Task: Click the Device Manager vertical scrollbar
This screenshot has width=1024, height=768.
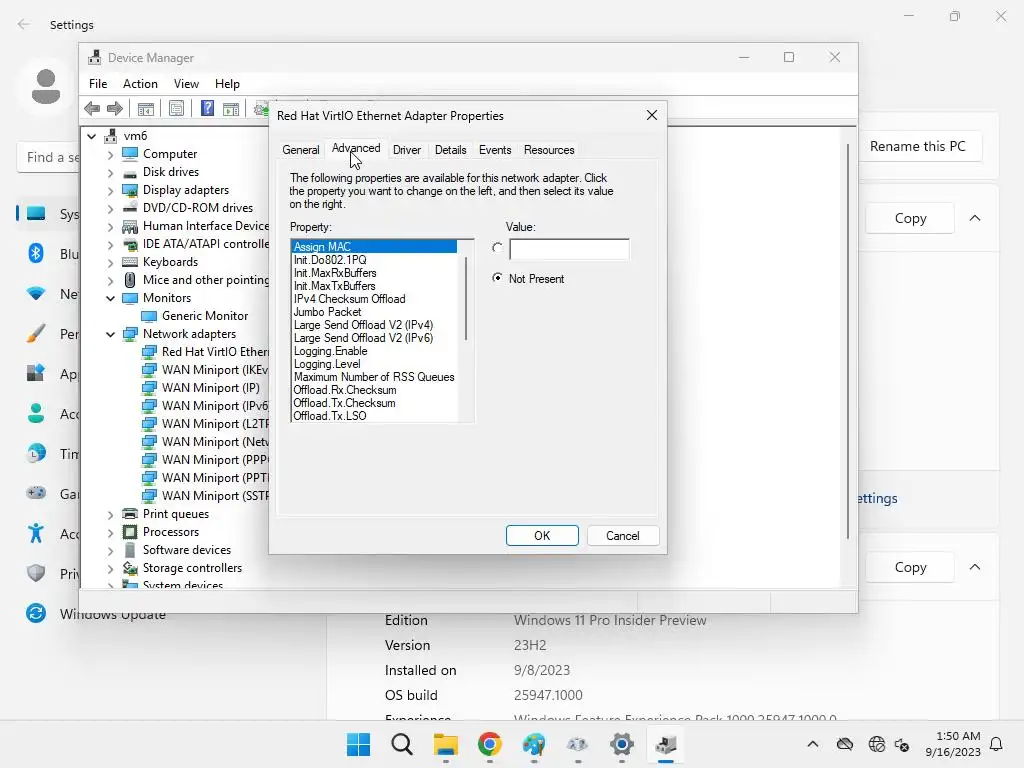Action: click(x=848, y=341)
